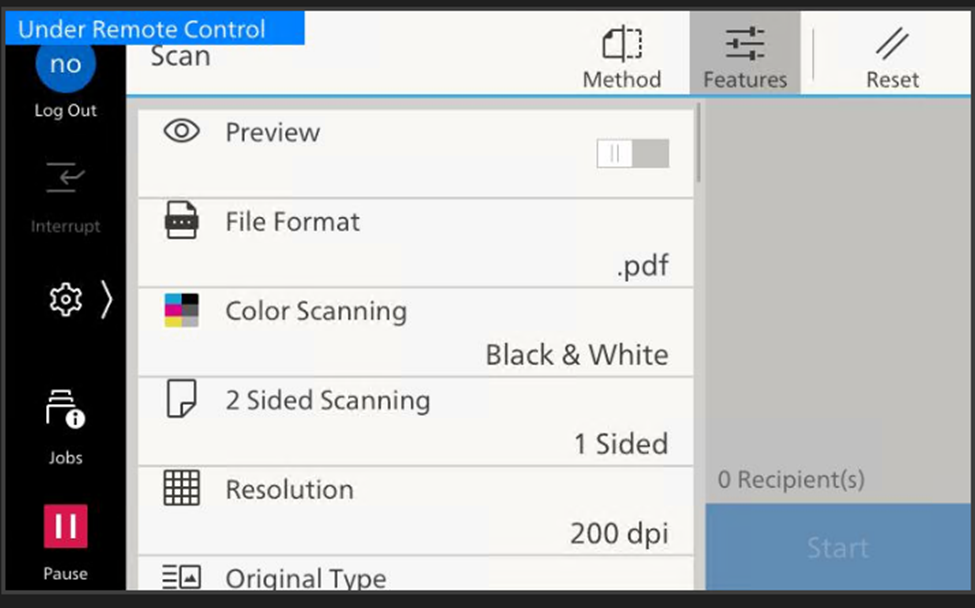This screenshot has width=975, height=608.
Task: Click the 2 Sided Scanning page icon
Action: pyautogui.click(x=181, y=399)
